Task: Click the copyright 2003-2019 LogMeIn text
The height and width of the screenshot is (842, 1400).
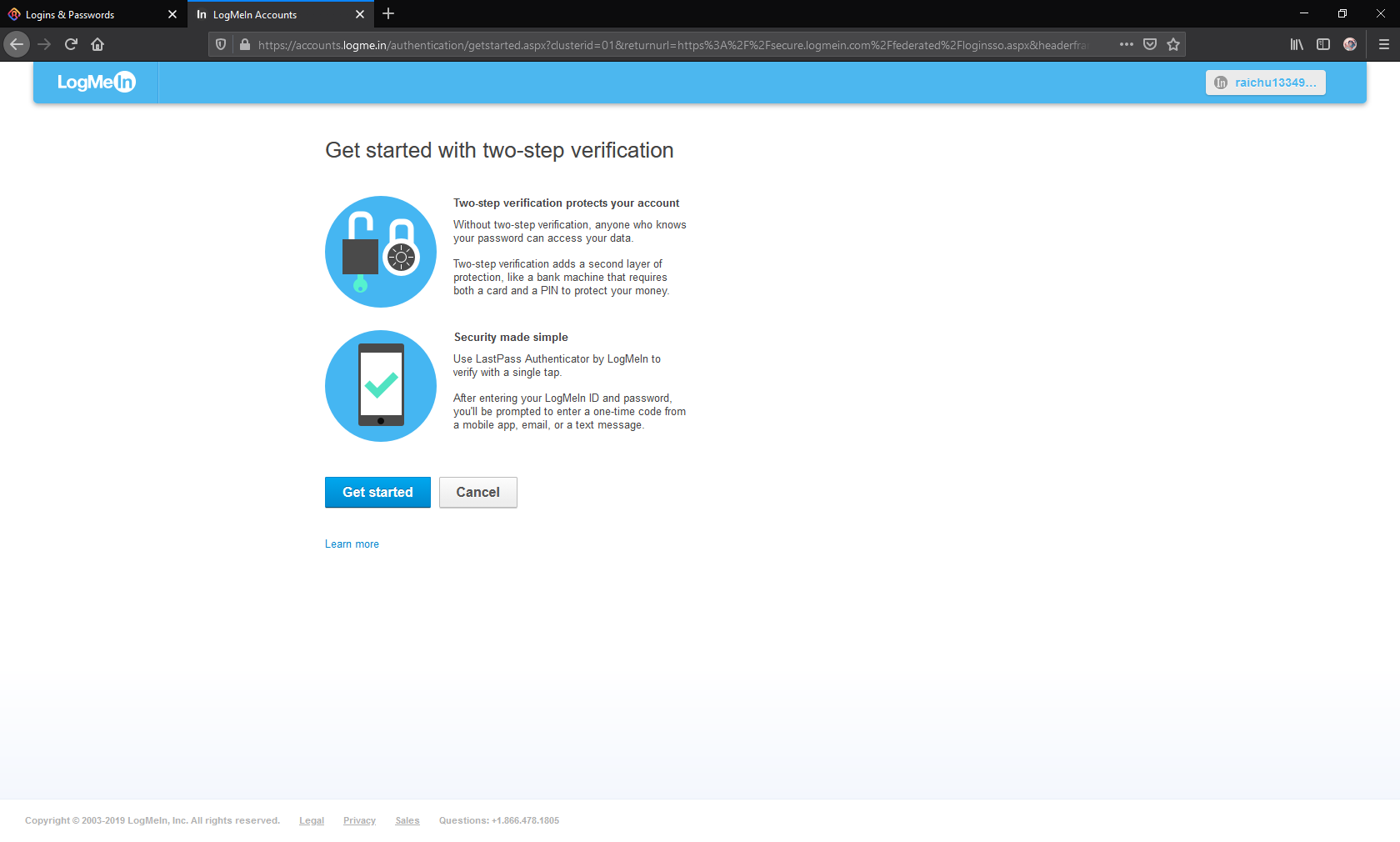Action: 152,820
